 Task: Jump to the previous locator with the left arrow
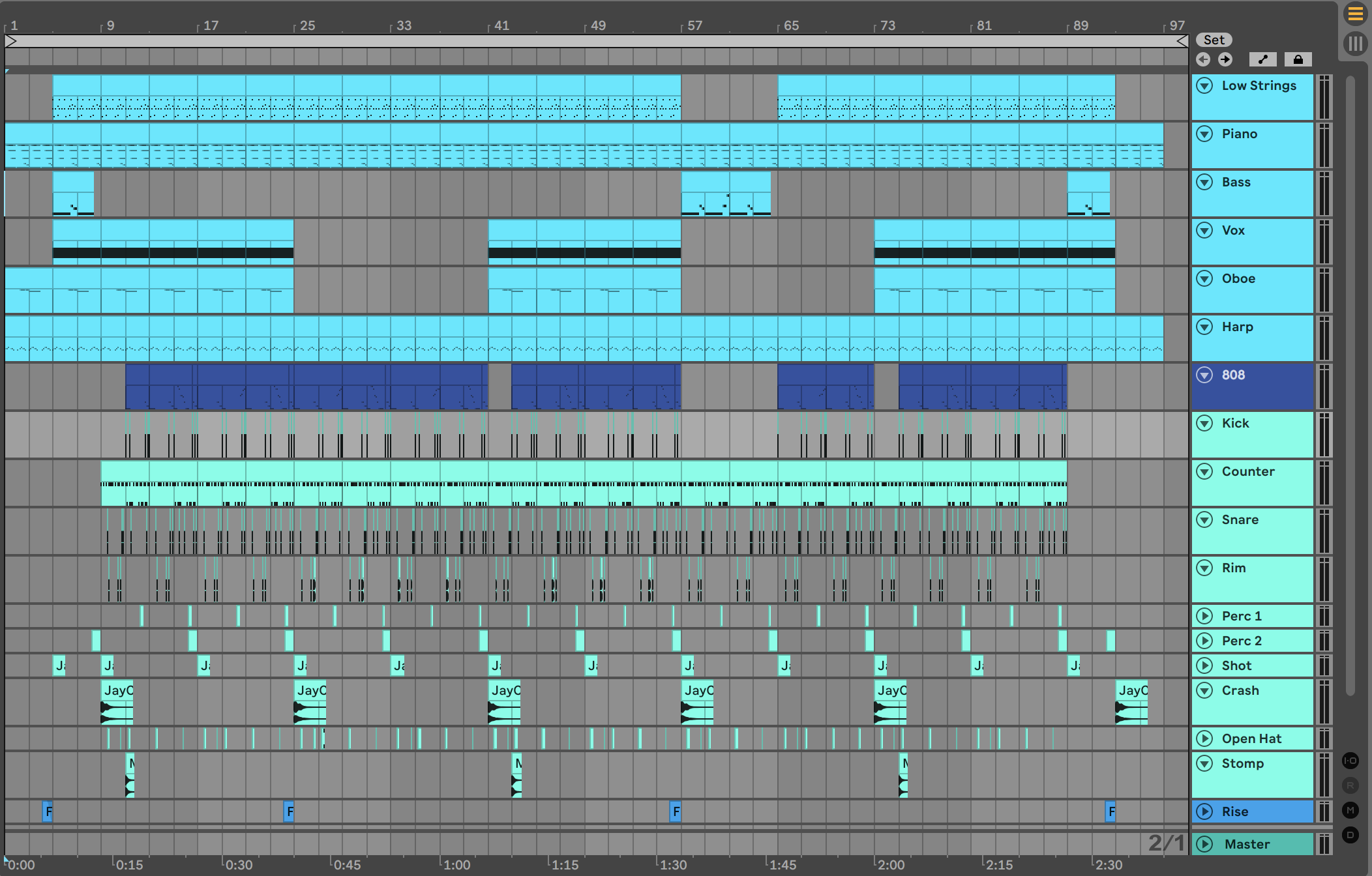[1203, 59]
